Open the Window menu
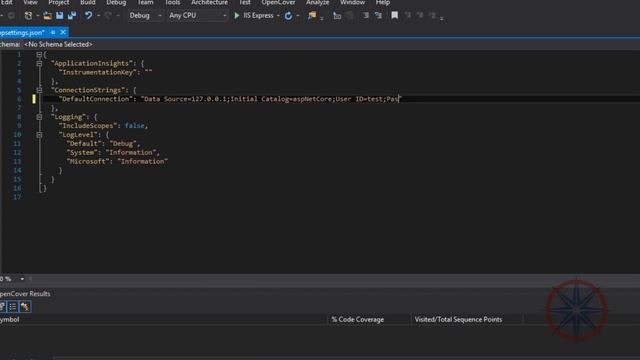640x360 pixels. (x=353, y=2)
